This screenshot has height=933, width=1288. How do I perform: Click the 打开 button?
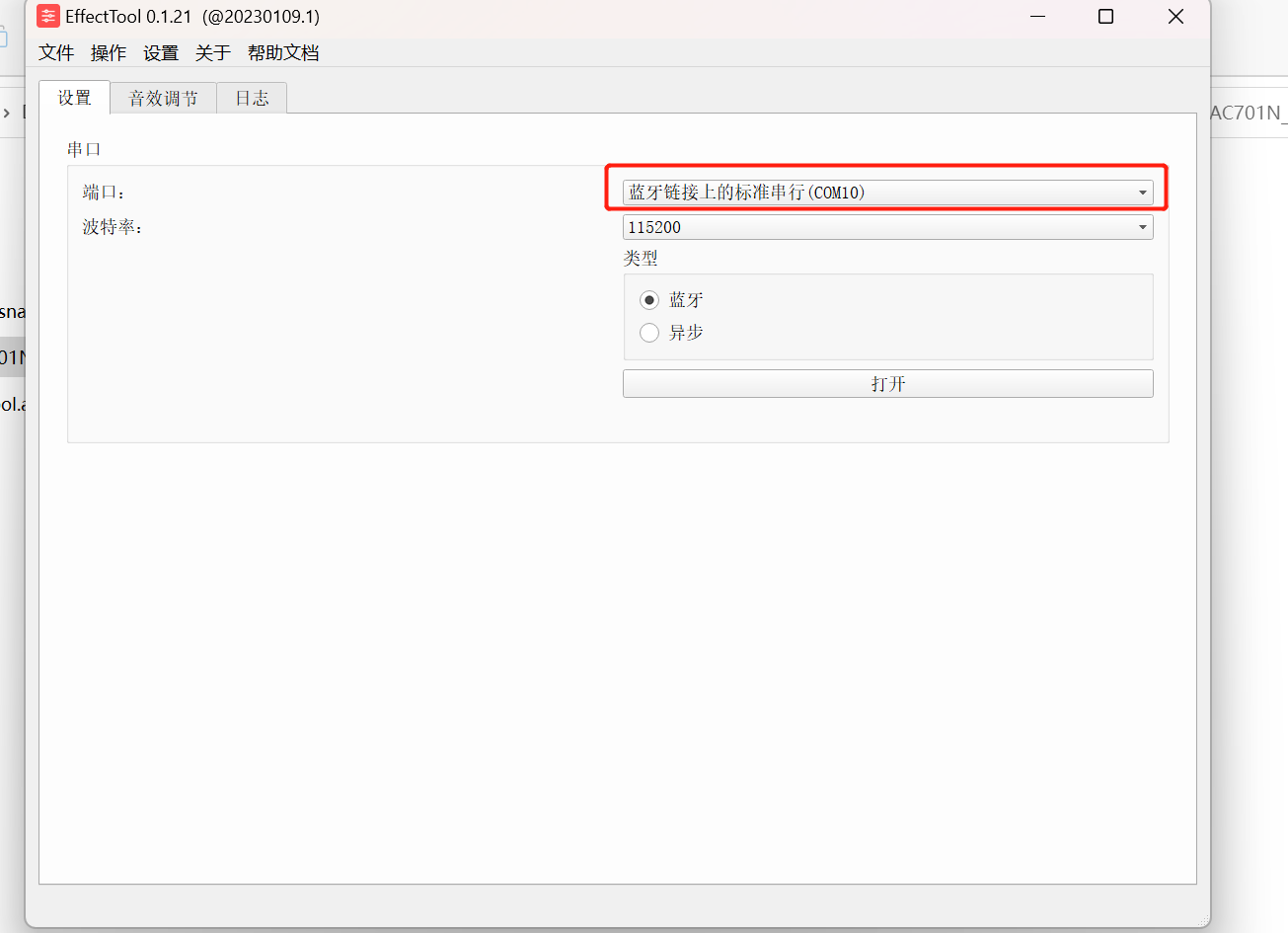coord(887,384)
